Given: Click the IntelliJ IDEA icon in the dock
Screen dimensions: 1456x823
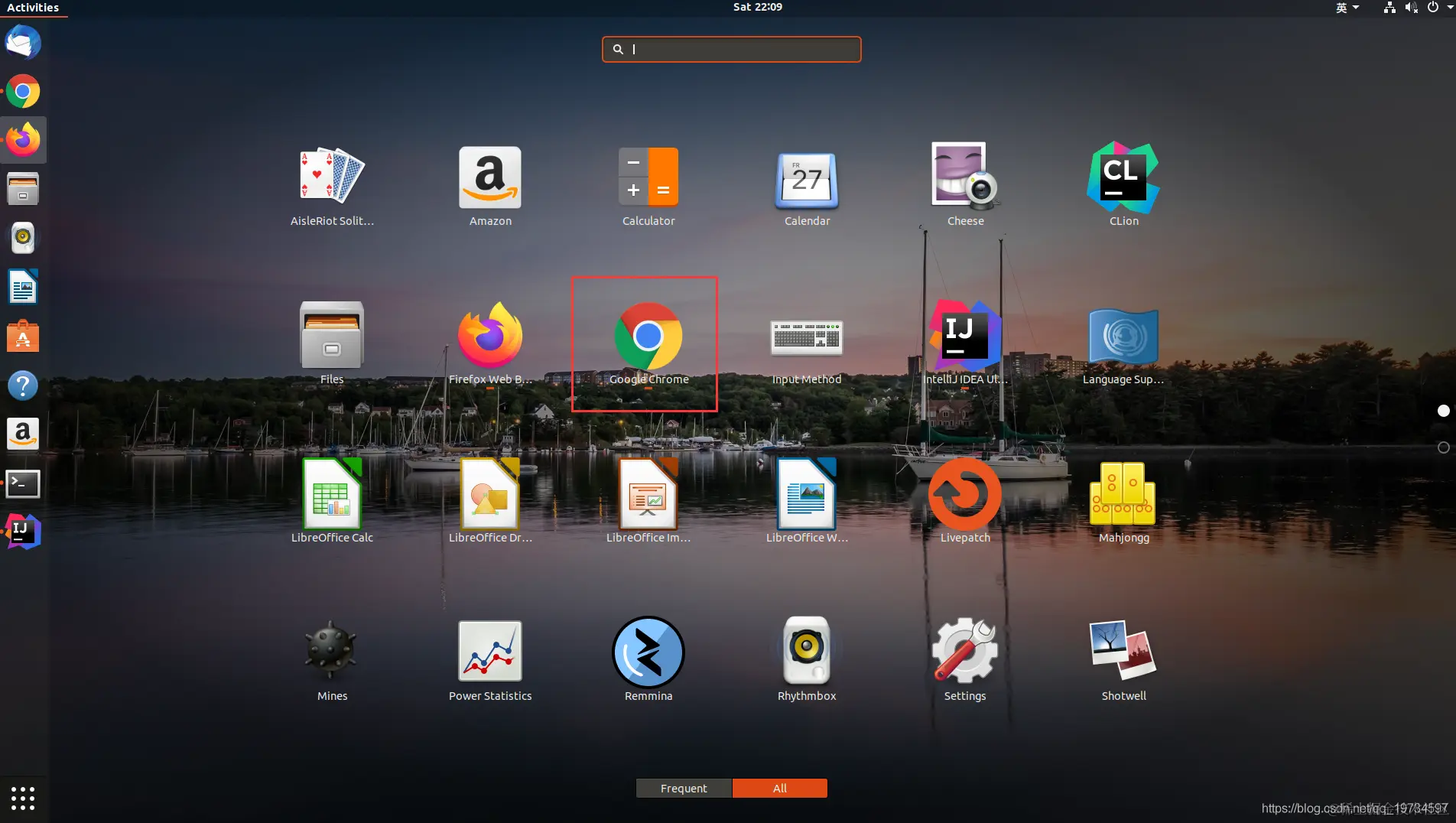Looking at the screenshot, I should (x=23, y=532).
